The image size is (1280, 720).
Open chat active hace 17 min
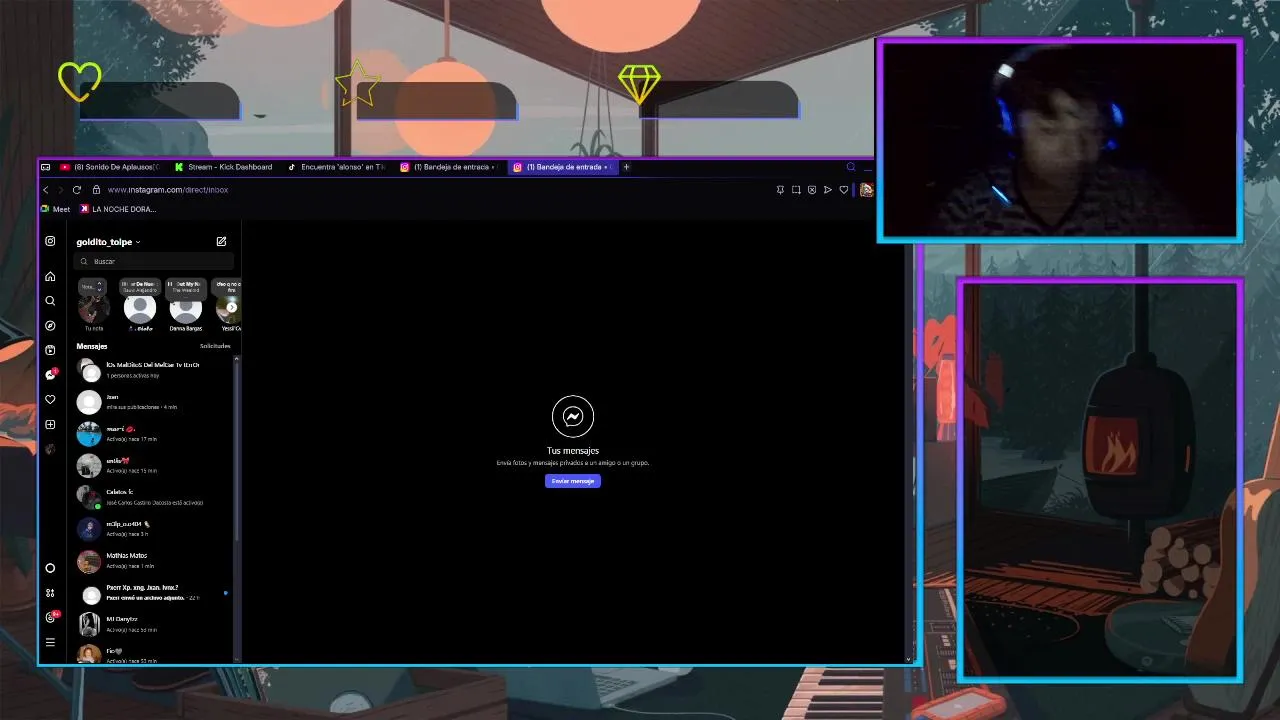pyautogui.click(x=153, y=434)
